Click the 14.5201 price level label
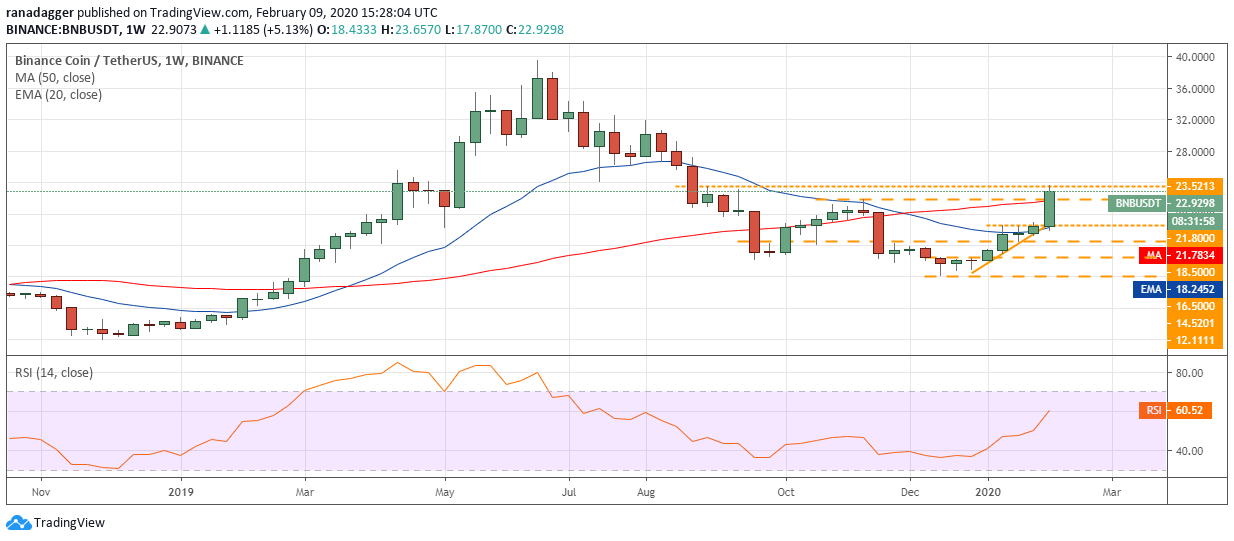Image resolution: width=1234 pixels, height=541 pixels. tap(1194, 323)
